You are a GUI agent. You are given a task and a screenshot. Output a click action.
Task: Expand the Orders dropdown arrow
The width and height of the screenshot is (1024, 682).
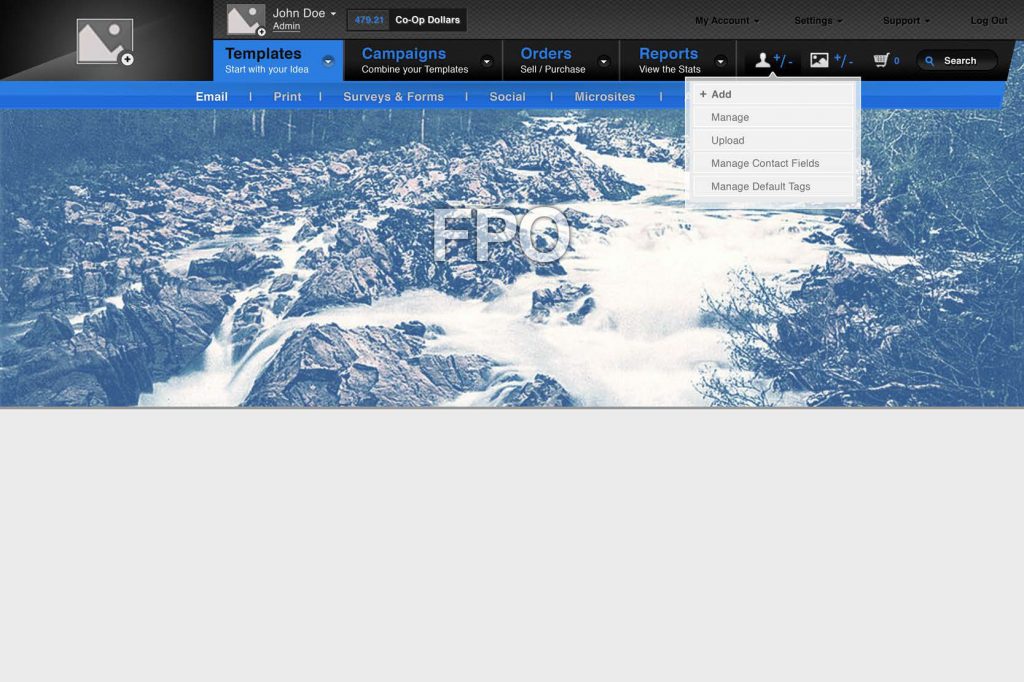point(604,61)
